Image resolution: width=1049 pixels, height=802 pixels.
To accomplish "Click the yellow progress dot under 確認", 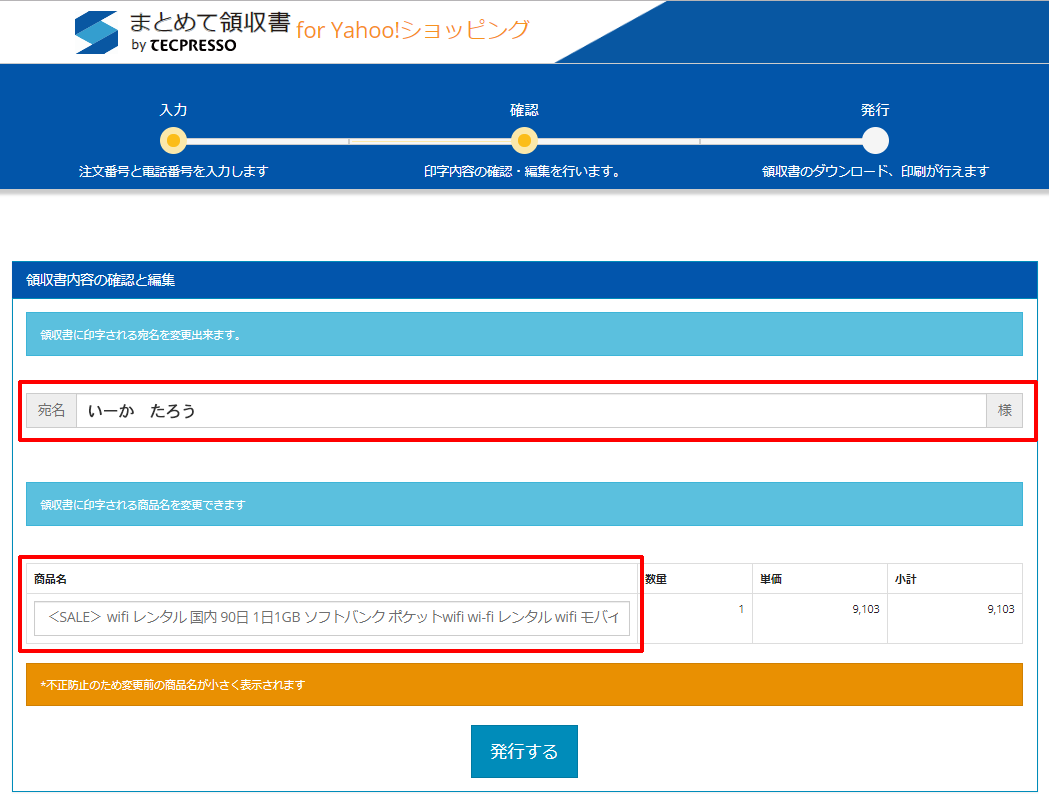I will tap(524, 141).
